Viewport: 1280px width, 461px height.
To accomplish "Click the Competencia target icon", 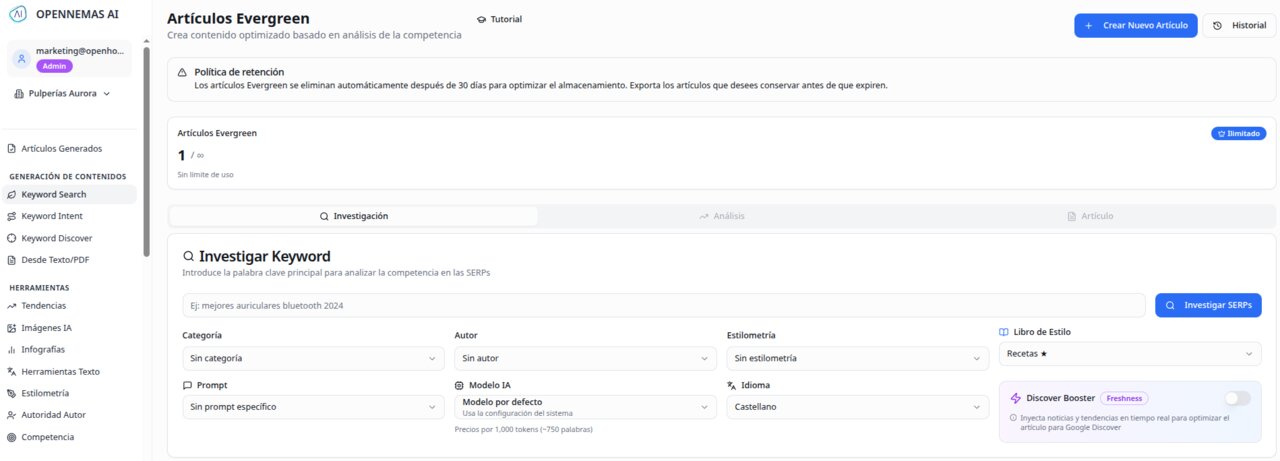I will [12, 437].
